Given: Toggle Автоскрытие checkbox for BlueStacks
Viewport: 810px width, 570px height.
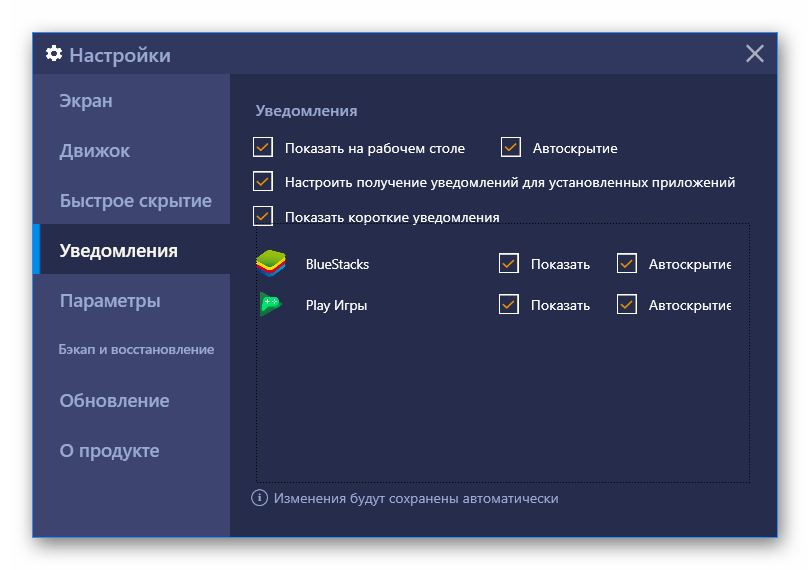Looking at the screenshot, I should click(627, 263).
